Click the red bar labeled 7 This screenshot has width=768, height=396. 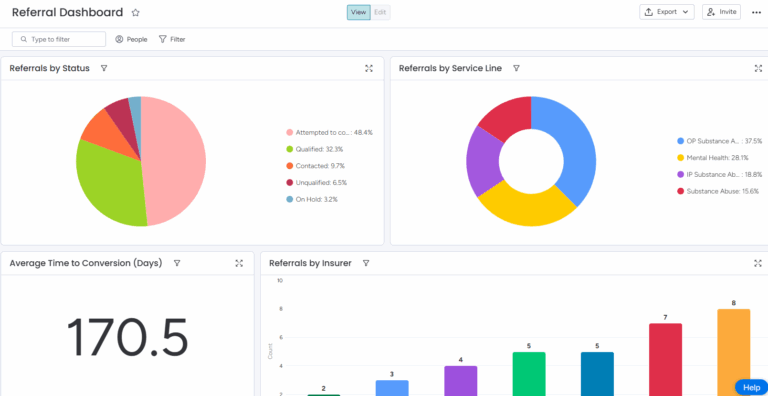point(665,359)
